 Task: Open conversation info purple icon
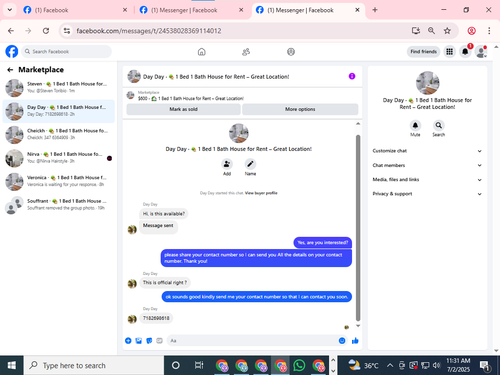tap(352, 76)
